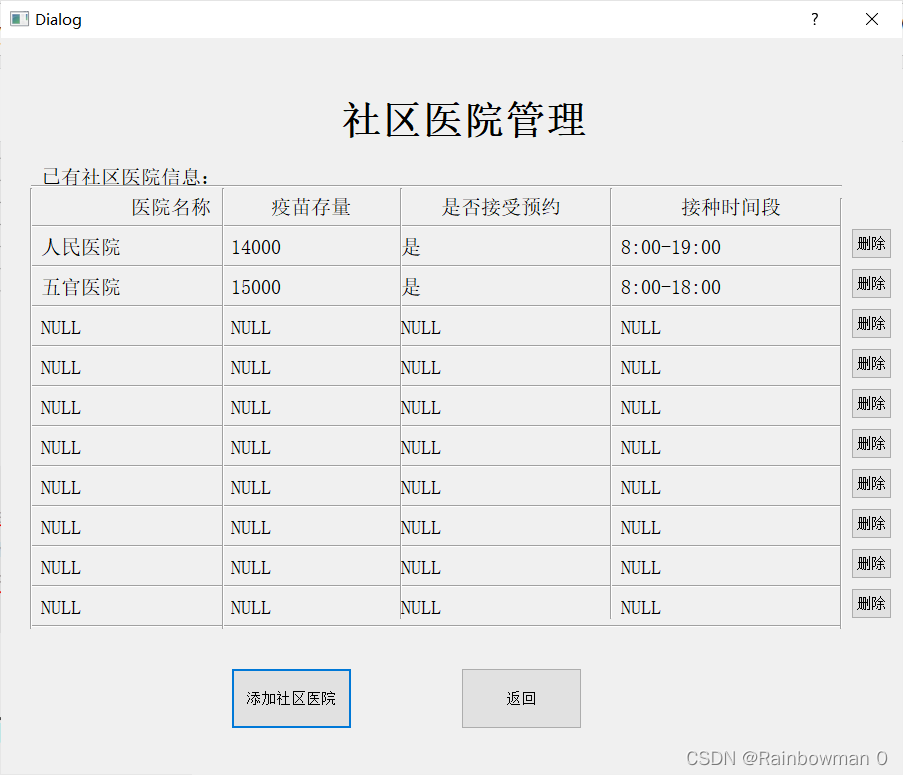903x775 pixels.
Task: Click 删除 beside the second NULL row
Action: 871,364
